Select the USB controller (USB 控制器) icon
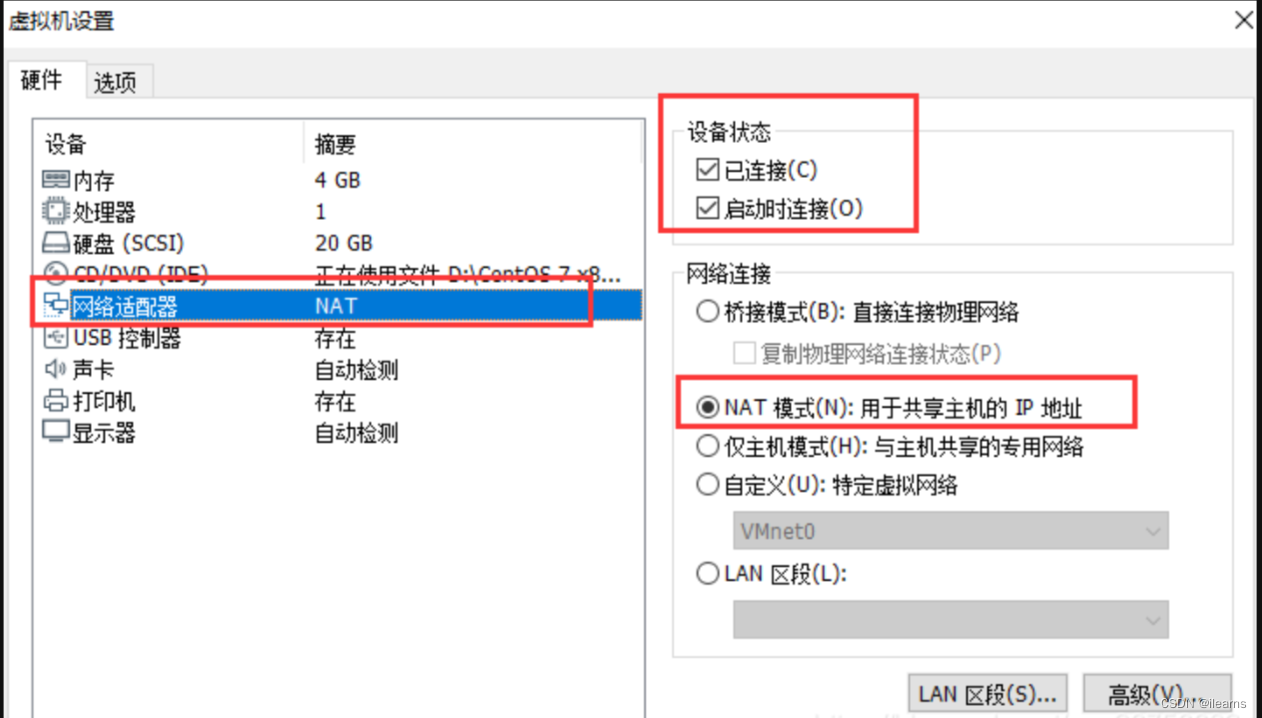The image size is (1262, 718). pyautogui.click(x=56, y=338)
